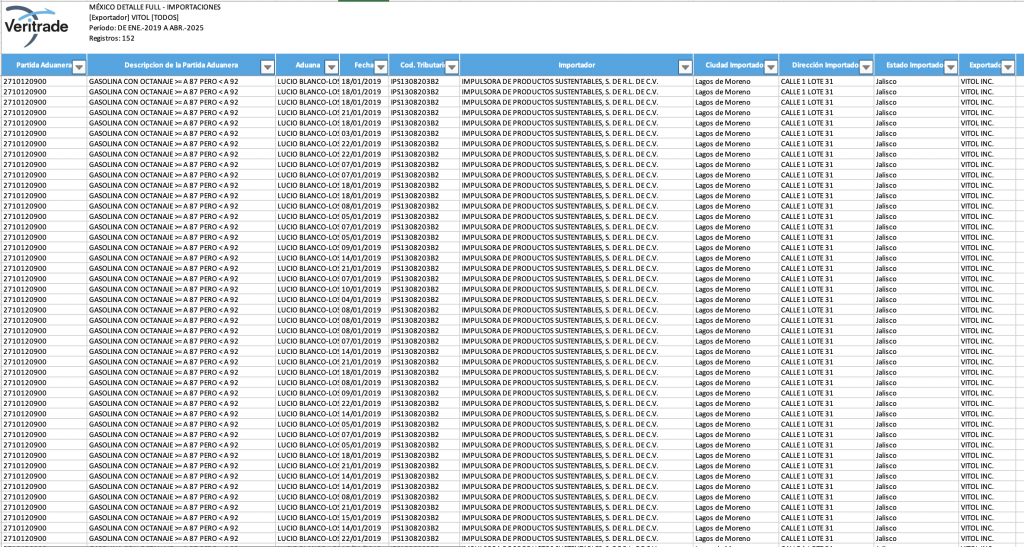Screen dimensions: 1024x547
Task: Select the Importador cell in the 15/01/2019 row
Action: pyautogui.click(x=577, y=518)
